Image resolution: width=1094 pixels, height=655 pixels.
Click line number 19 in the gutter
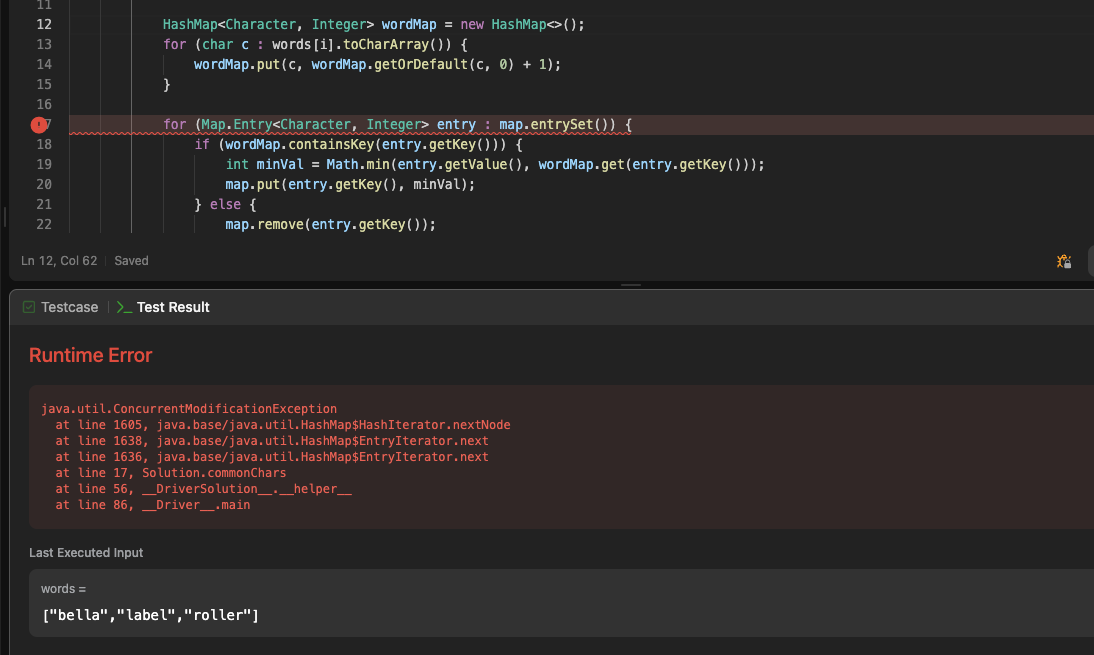[x=44, y=164]
